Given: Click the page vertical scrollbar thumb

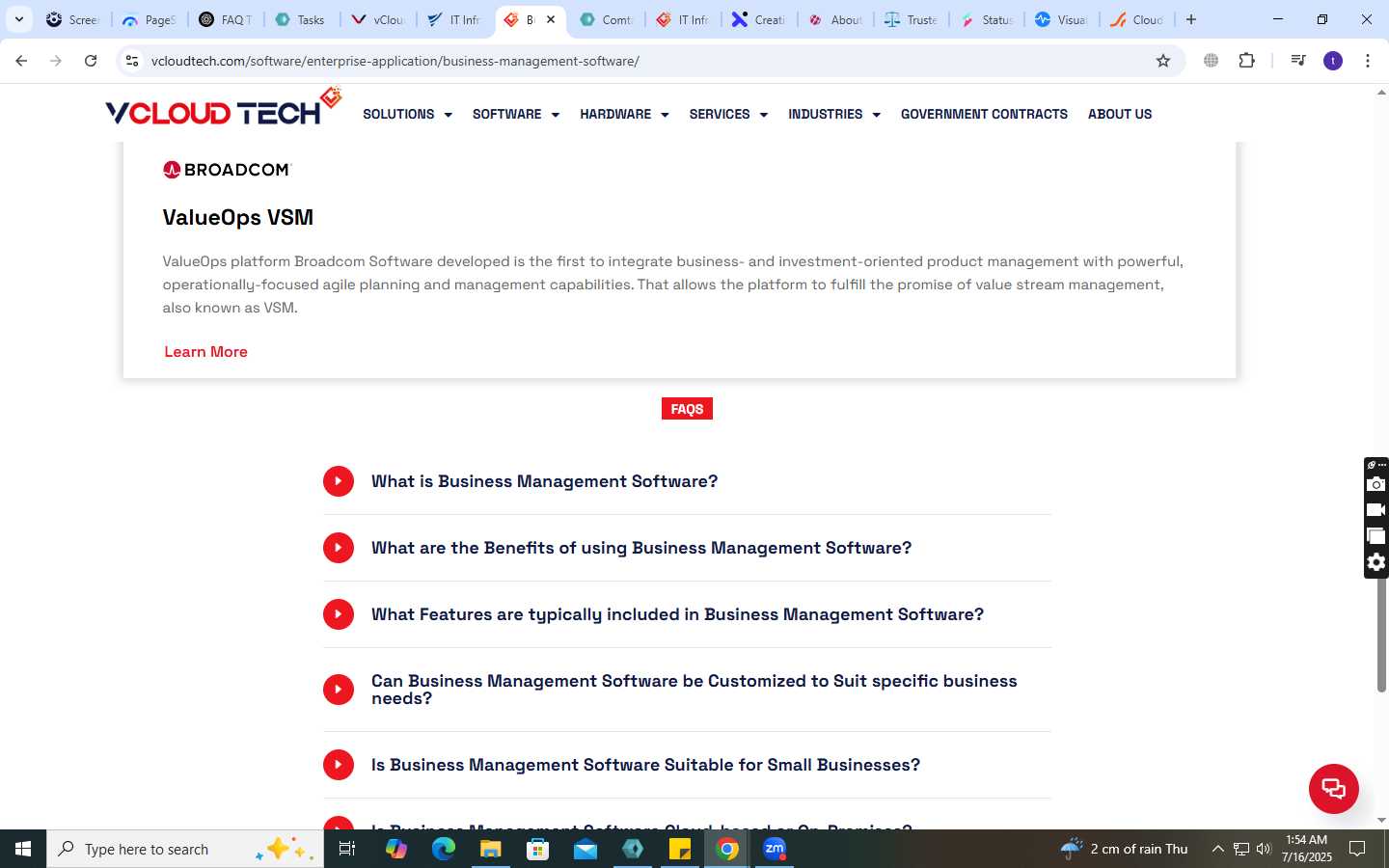Looking at the screenshot, I should point(1381,634).
